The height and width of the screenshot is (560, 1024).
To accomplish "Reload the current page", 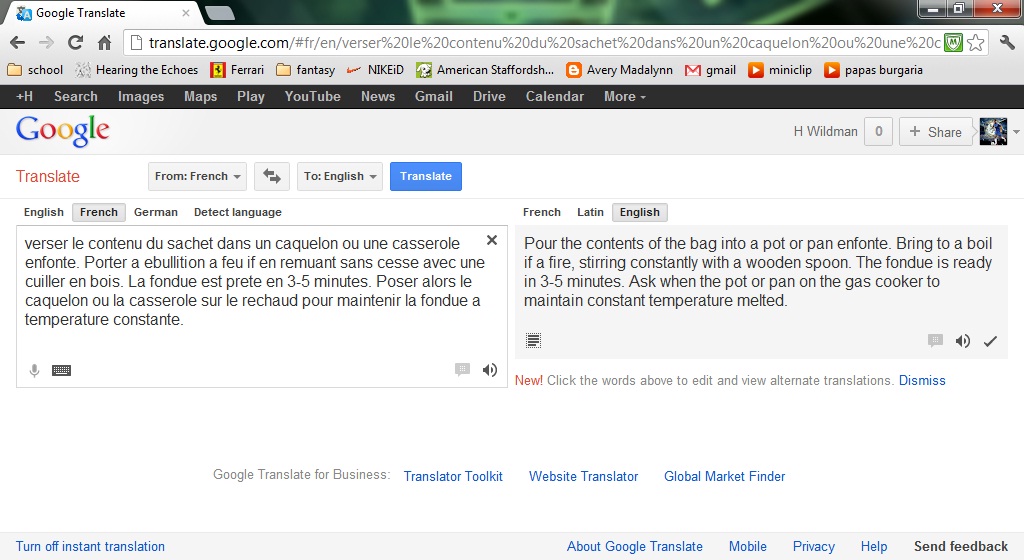I will coord(75,43).
